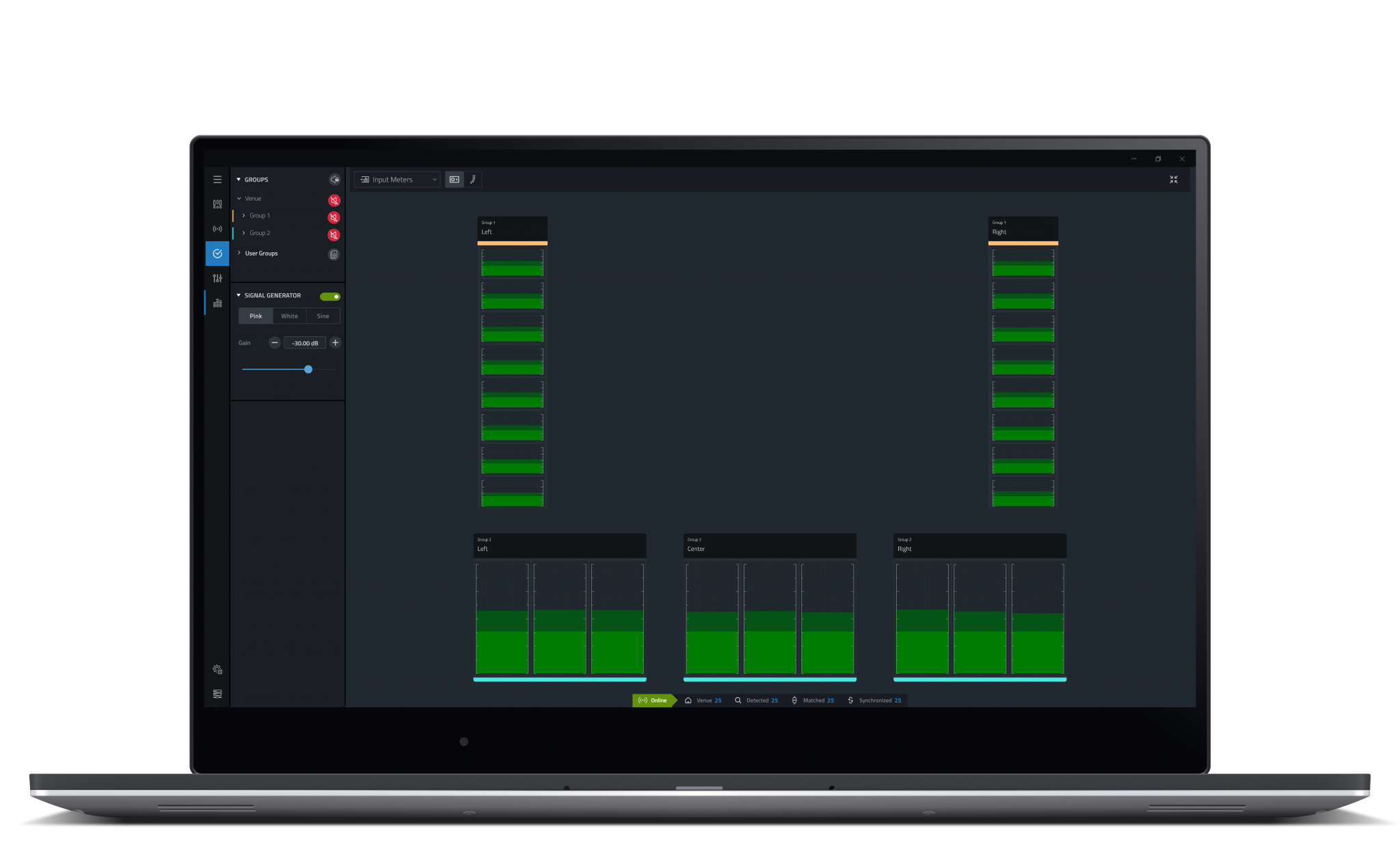Viewport: 1400px width, 857px height.
Task: Expand the Group 2 tree item
Action: tap(243, 233)
